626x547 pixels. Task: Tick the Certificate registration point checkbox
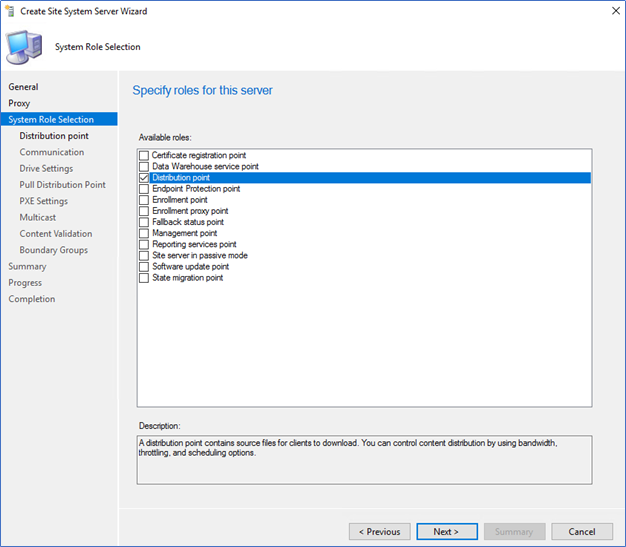(x=144, y=155)
